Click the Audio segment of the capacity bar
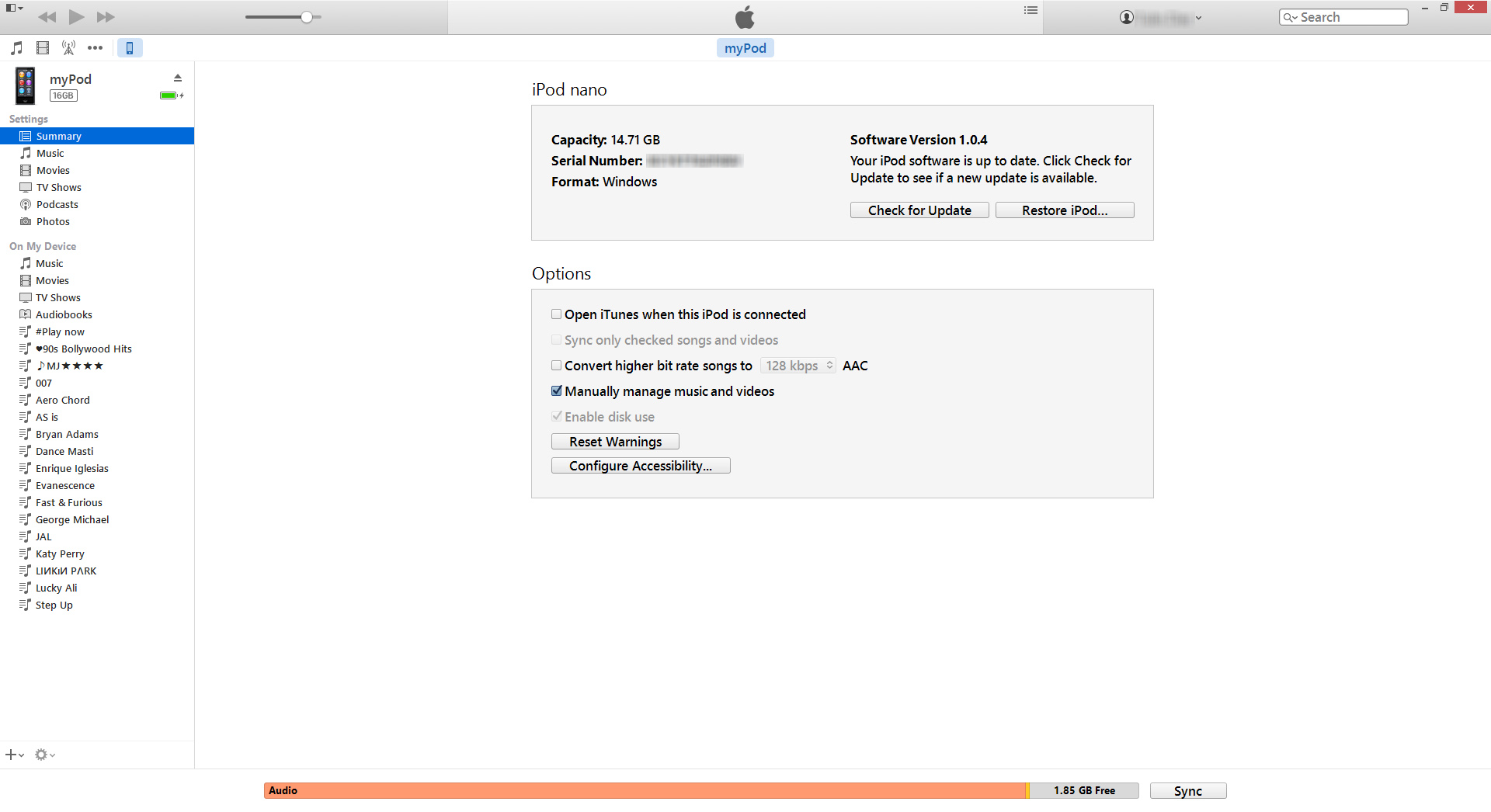 pos(645,790)
